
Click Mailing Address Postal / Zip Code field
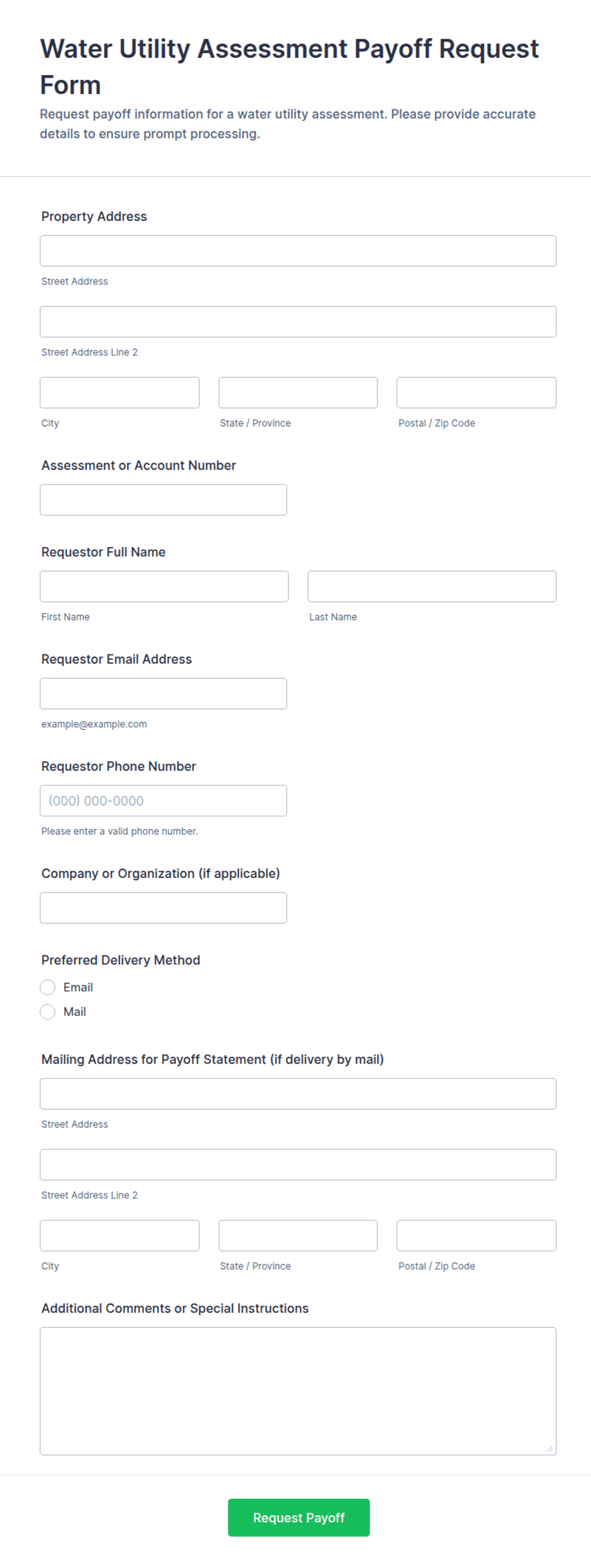477,1236
